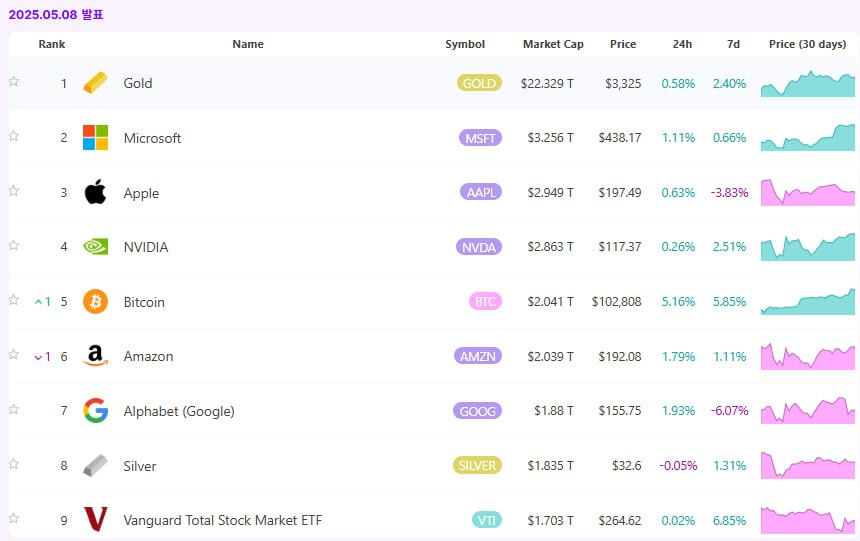Star Bitcoin as a favorite
Screen dimensions: 860x541
(x=14, y=300)
